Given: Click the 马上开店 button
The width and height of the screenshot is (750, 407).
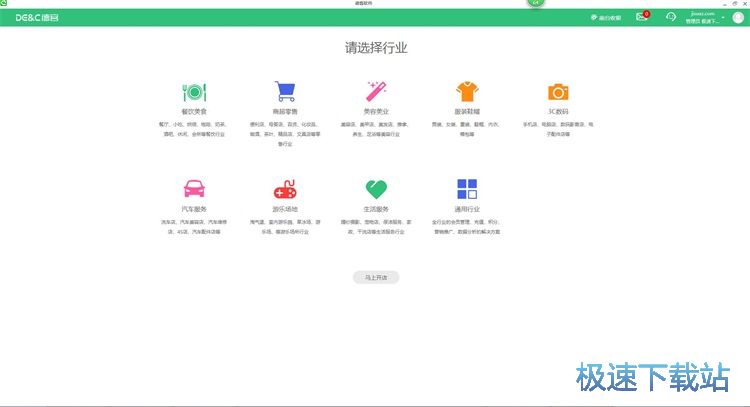Looking at the screenshot, I should pyautogui.click(x=376, y=277).
